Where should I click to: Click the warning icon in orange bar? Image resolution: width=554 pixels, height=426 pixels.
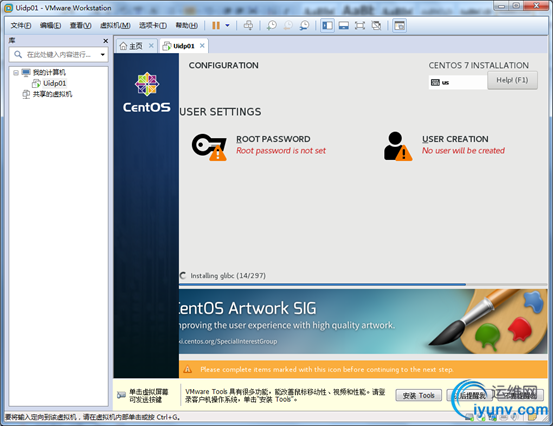188,369
